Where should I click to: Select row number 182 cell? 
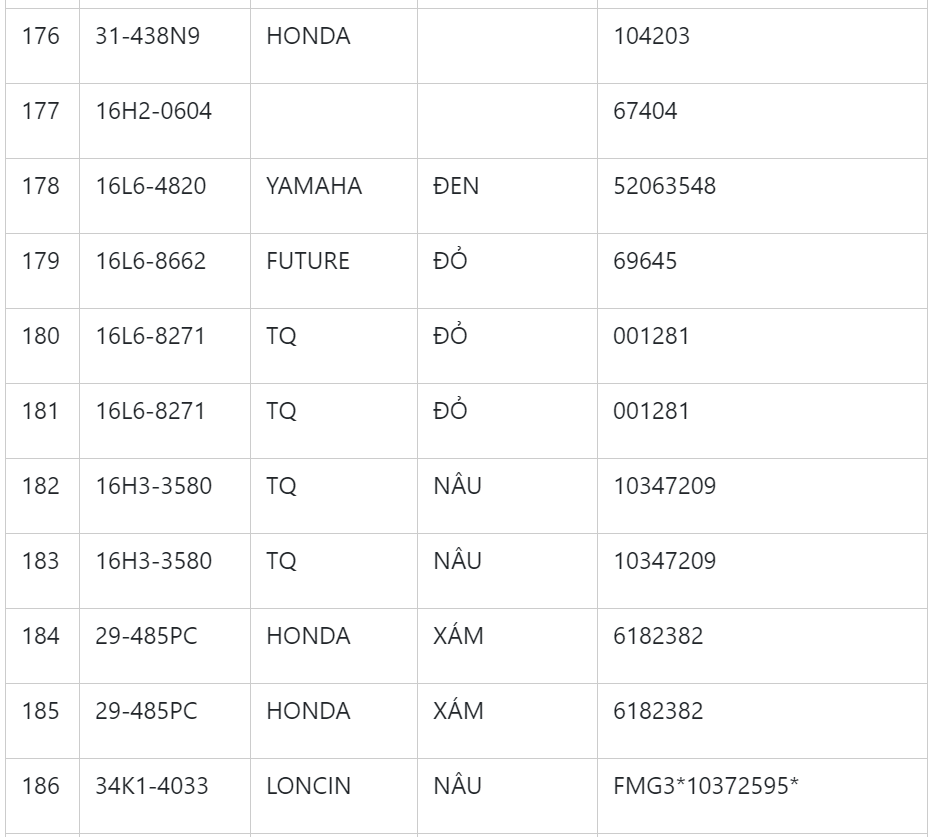[41, 487]
